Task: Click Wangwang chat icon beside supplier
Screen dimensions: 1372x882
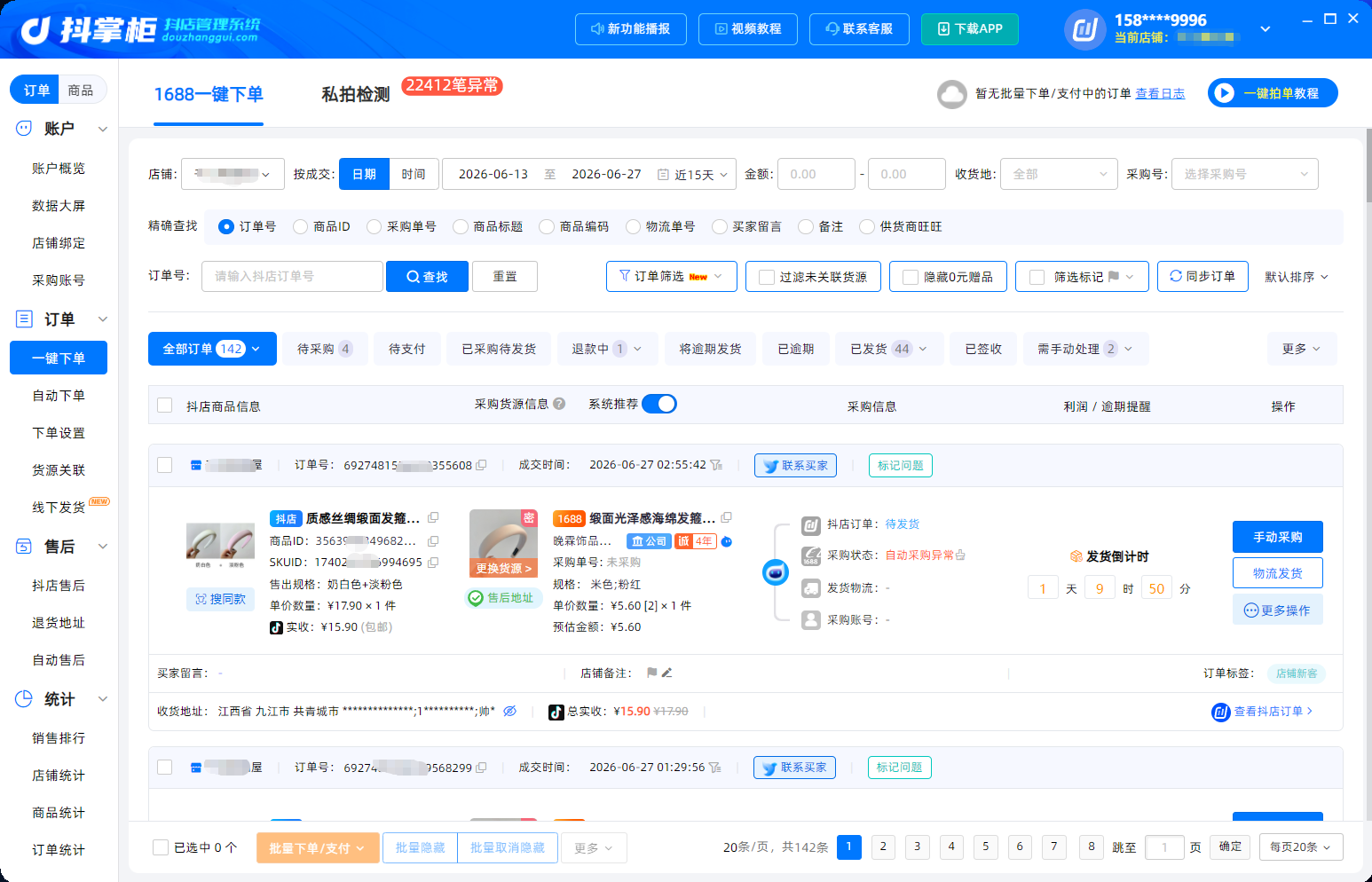Action: click(x=726, y=541)
